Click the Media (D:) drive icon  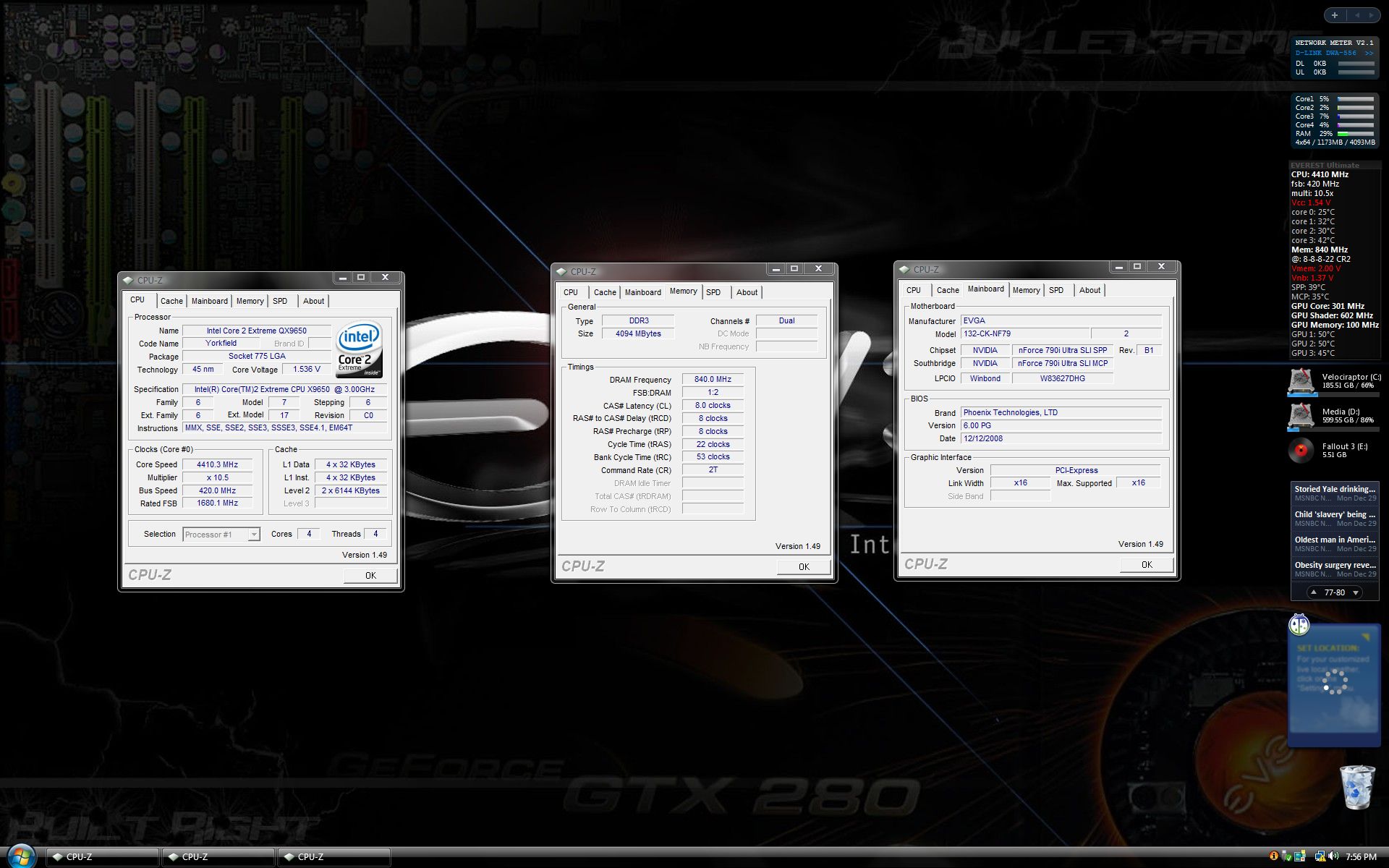click(x=1301, y=415)
